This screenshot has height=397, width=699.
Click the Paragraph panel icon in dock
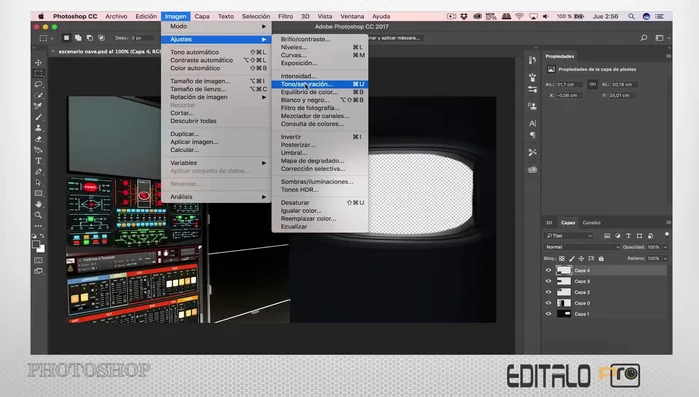[x=532, y=135]
